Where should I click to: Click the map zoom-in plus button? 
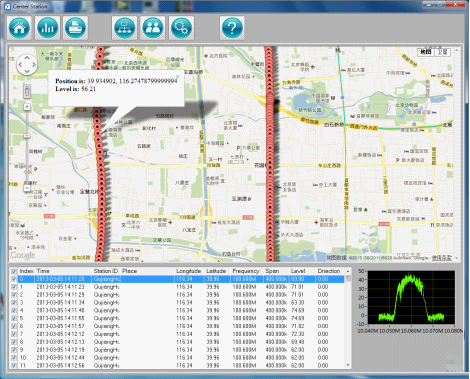(27, 107)
